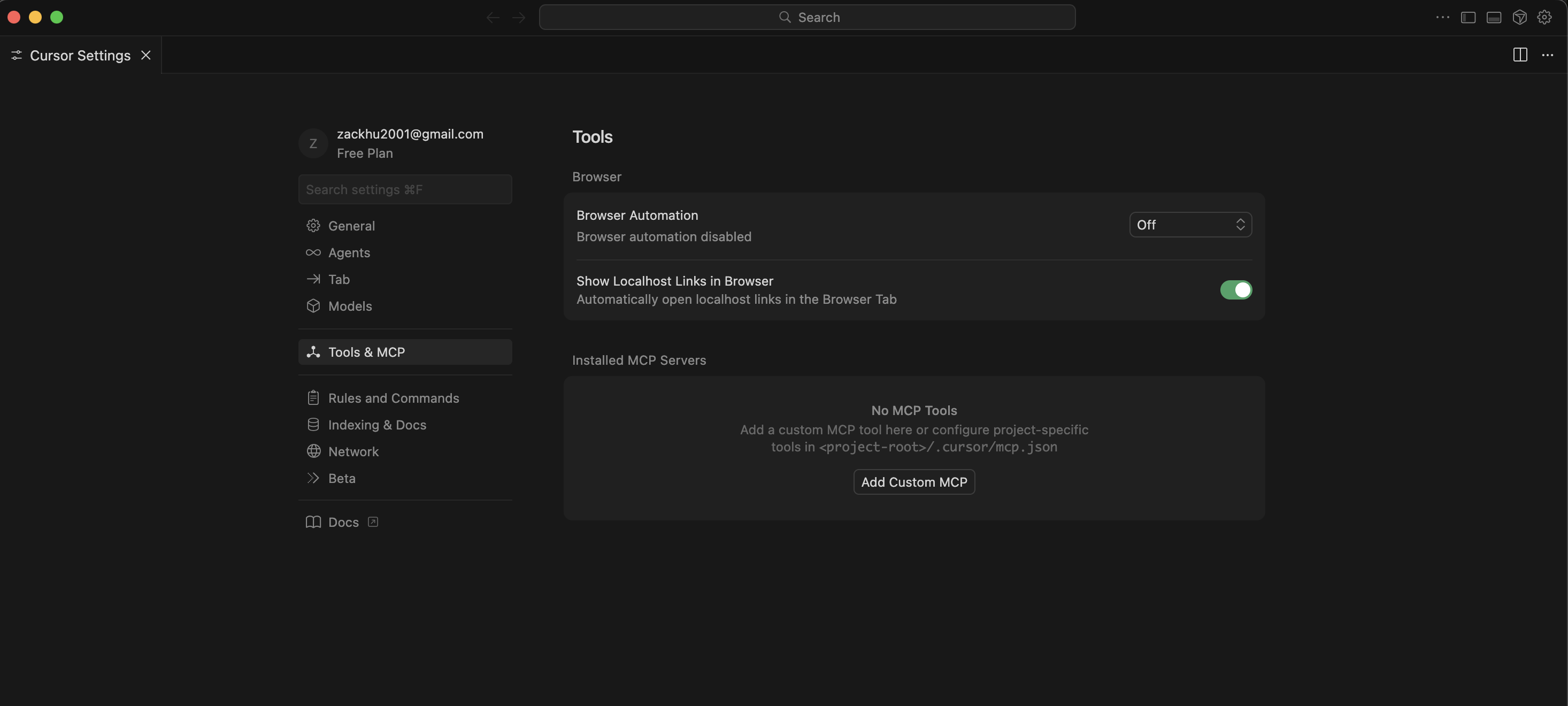Open the editor actions ellipsis menu
1568x706 pixels.
pyautogui.click(x=1548, y=55)
